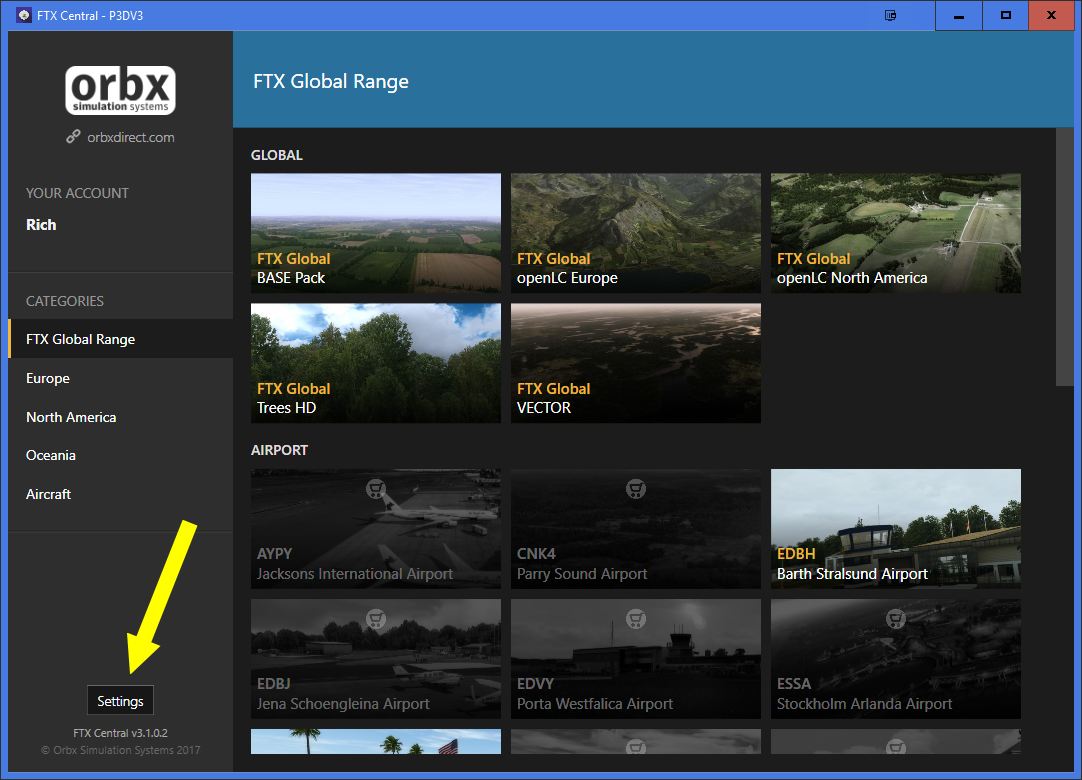Click the Orbx Simulation Systems 2017 copyright text

pos(121,750)
